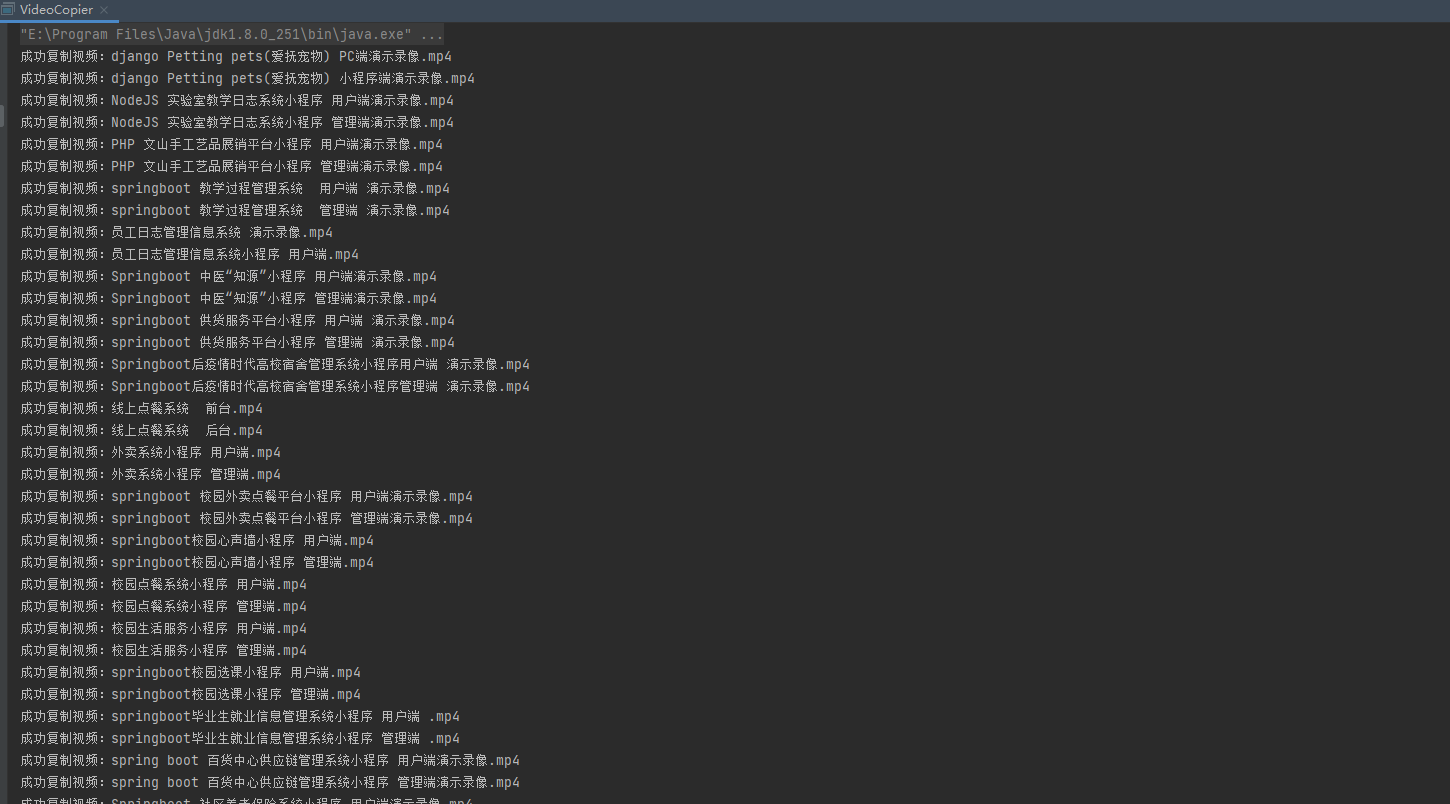Click line 'springboot毕业生就业信息管理系统小程序 用户端 .mp4'
The width and height of the screenshot is (1450, 804).
coord(240,716)
